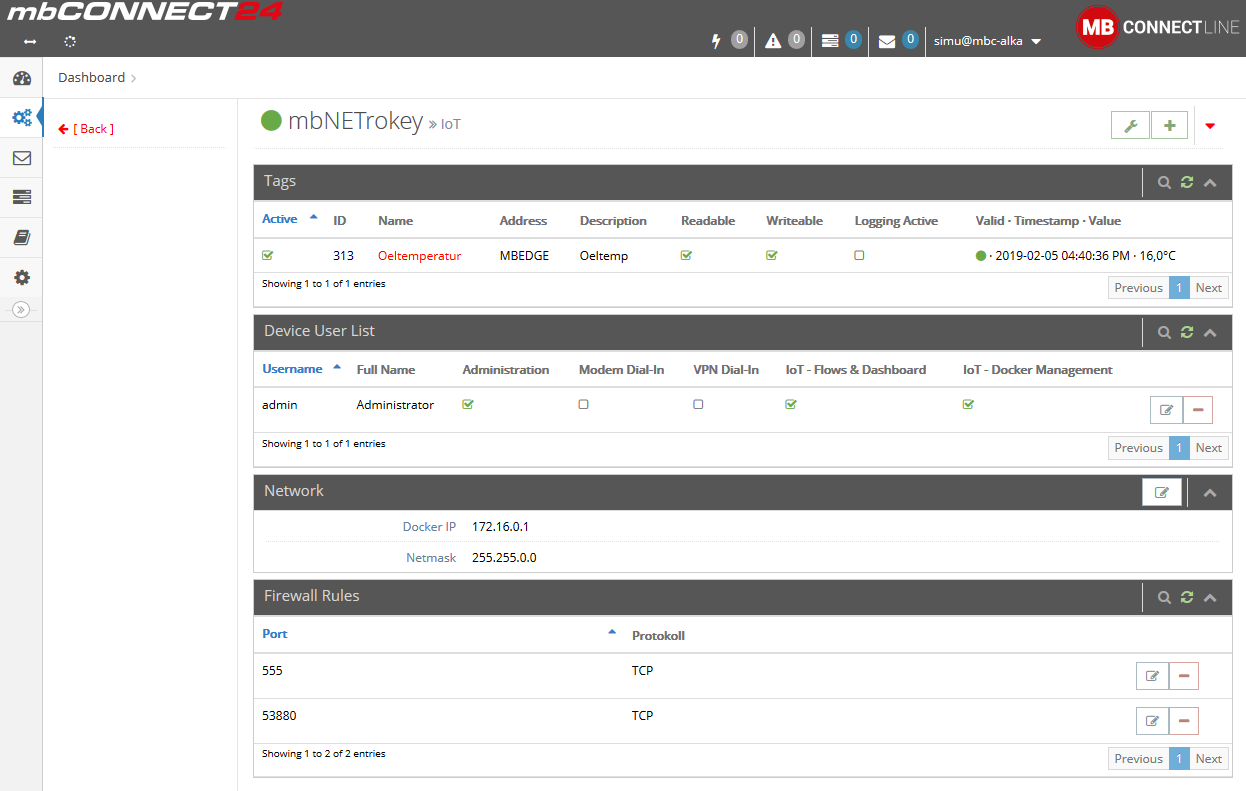The width and height of the screenshot is (1246, 791).
Task: Collapse the Tags panel
Action: tap(1210, 183)
